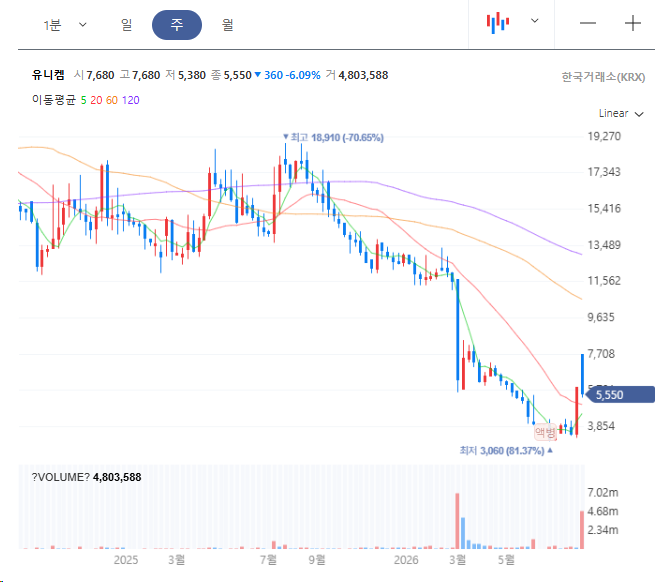Toggle the 20-period moving average
659x582 pixels.
96,100
